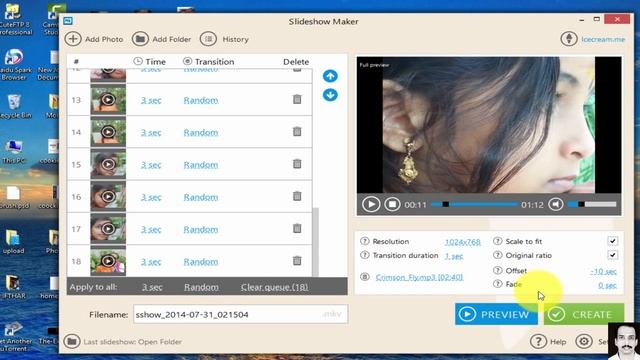This screenshot has height=360, width=640.
Task: Adjust the preview volume slider
Action: click(592, 204)
